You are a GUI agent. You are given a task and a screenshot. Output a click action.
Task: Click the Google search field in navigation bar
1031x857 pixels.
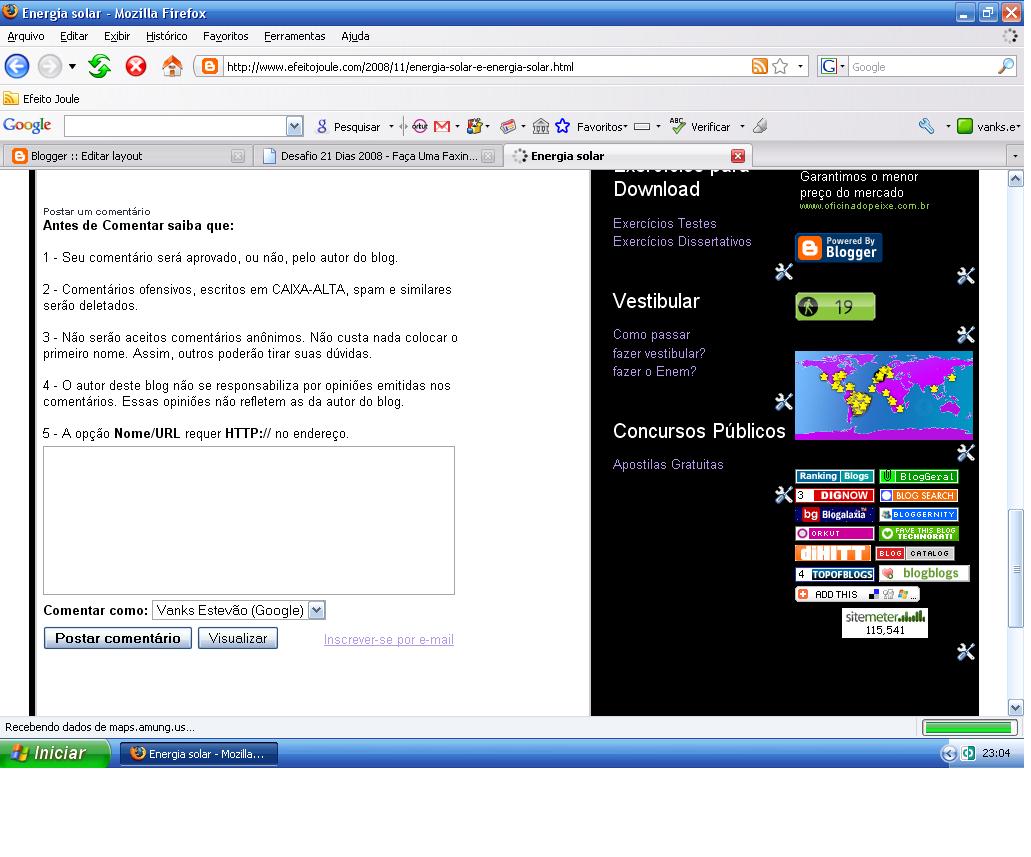pyautogui.click(x=923, y=66)
